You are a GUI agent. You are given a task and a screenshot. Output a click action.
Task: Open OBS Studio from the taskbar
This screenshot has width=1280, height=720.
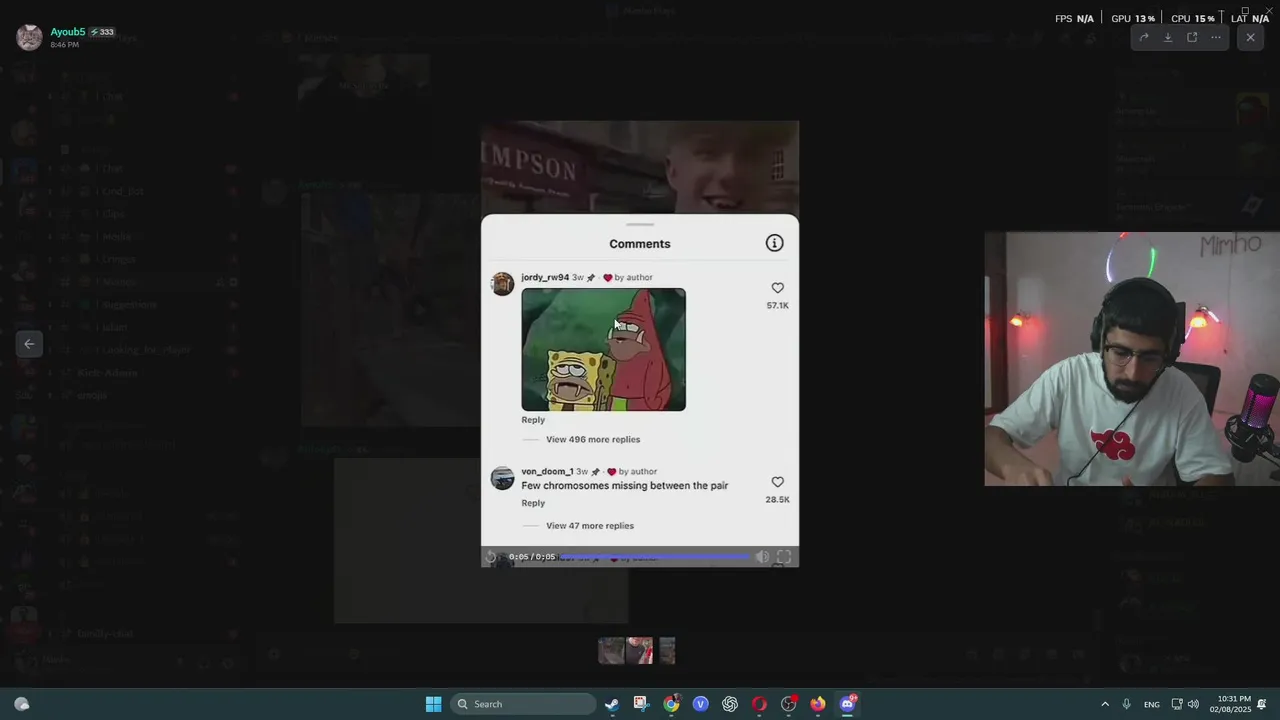[x=789, y=704]
